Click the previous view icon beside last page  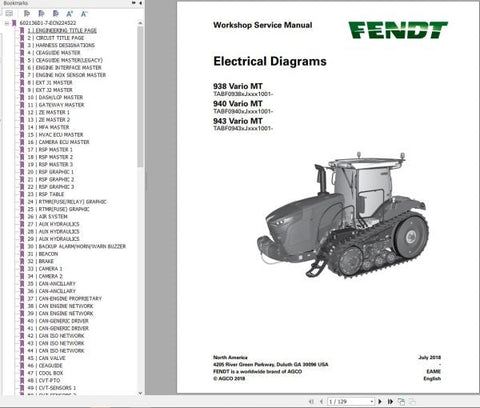(401, 402)
